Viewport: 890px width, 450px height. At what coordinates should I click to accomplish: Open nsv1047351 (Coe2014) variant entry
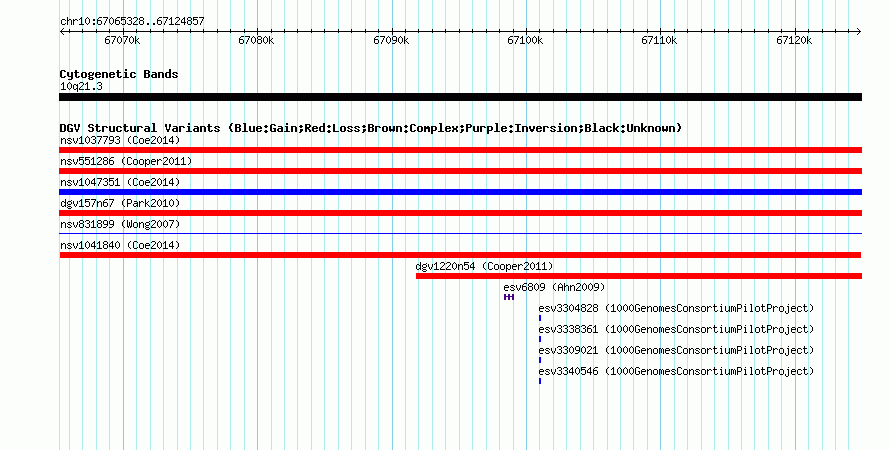[x=120, y=182]
